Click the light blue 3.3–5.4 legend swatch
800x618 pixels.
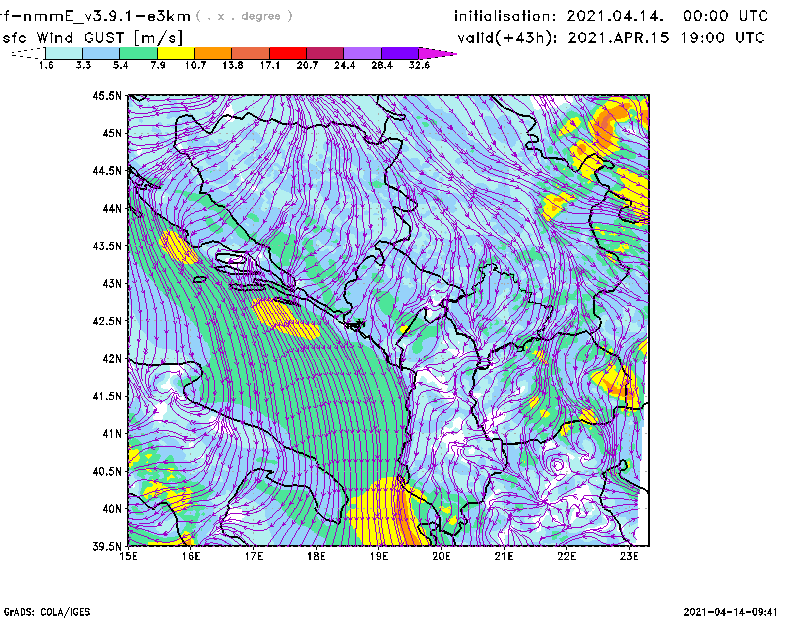101,53
